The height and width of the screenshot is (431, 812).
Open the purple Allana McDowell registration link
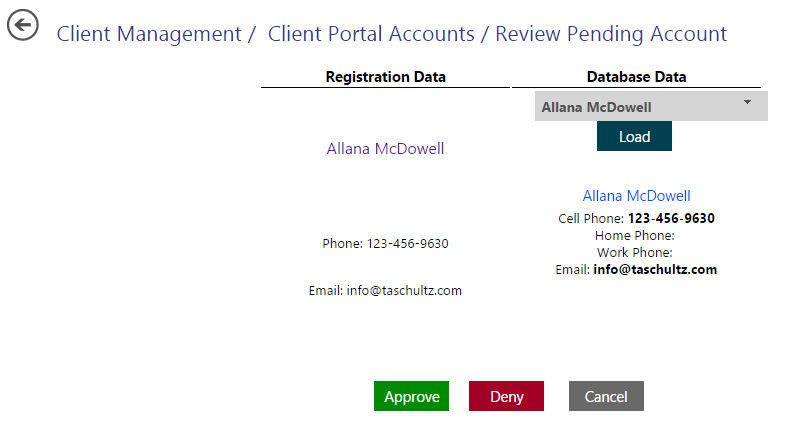click(x=385, y=149)
